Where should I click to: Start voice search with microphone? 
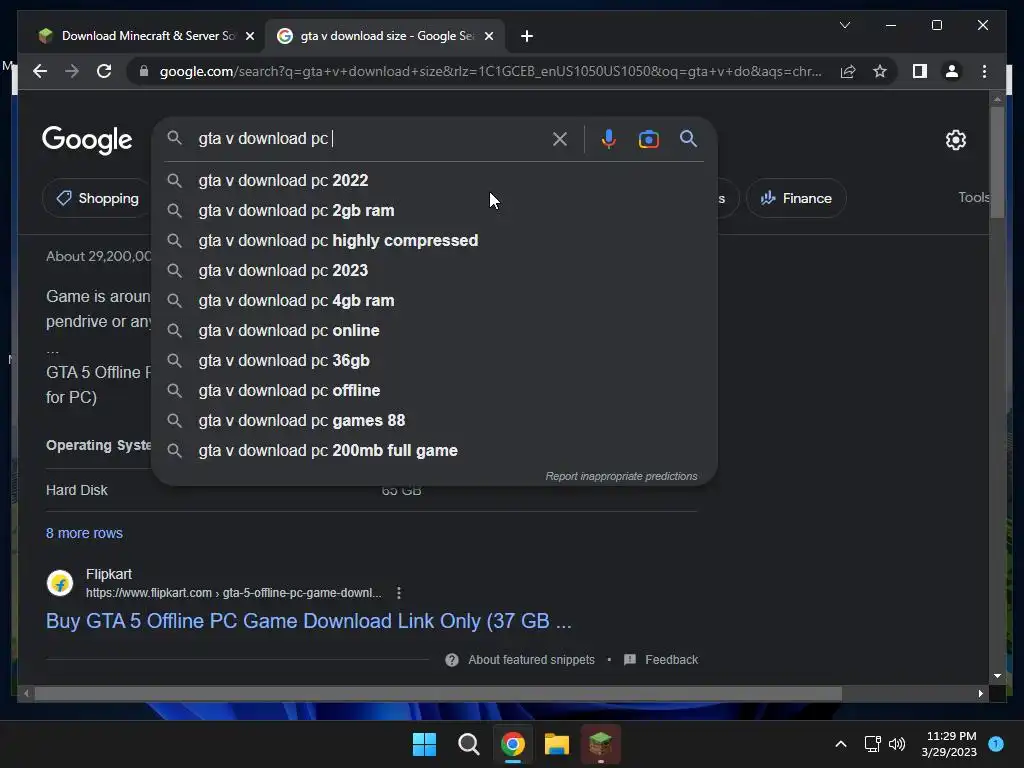pos(608,138)
